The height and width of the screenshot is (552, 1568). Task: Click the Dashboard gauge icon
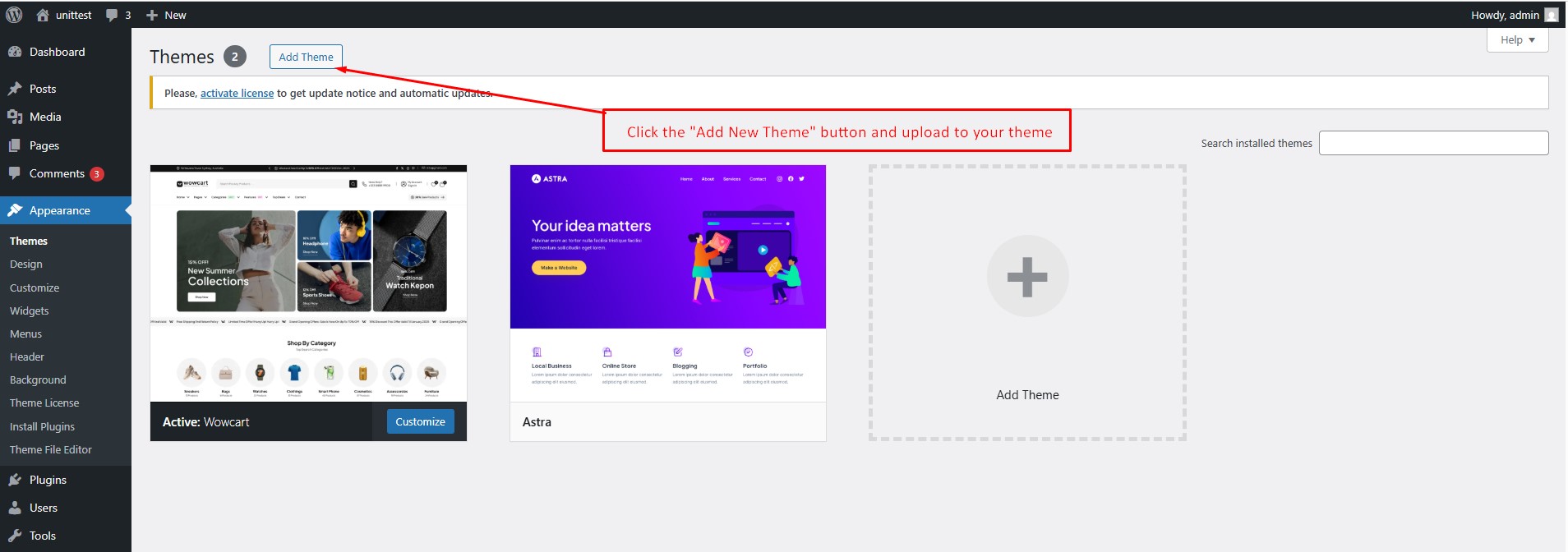(x=15, y=52)
